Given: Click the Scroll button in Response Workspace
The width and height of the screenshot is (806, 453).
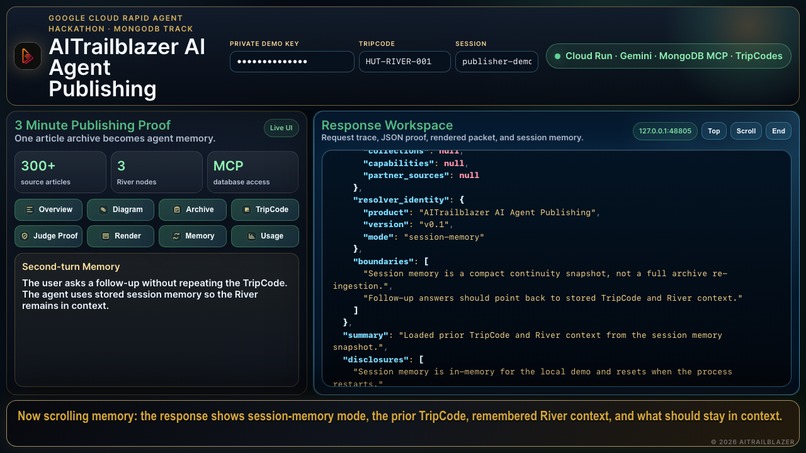Looking at the screenshot, I should point(746,131).
